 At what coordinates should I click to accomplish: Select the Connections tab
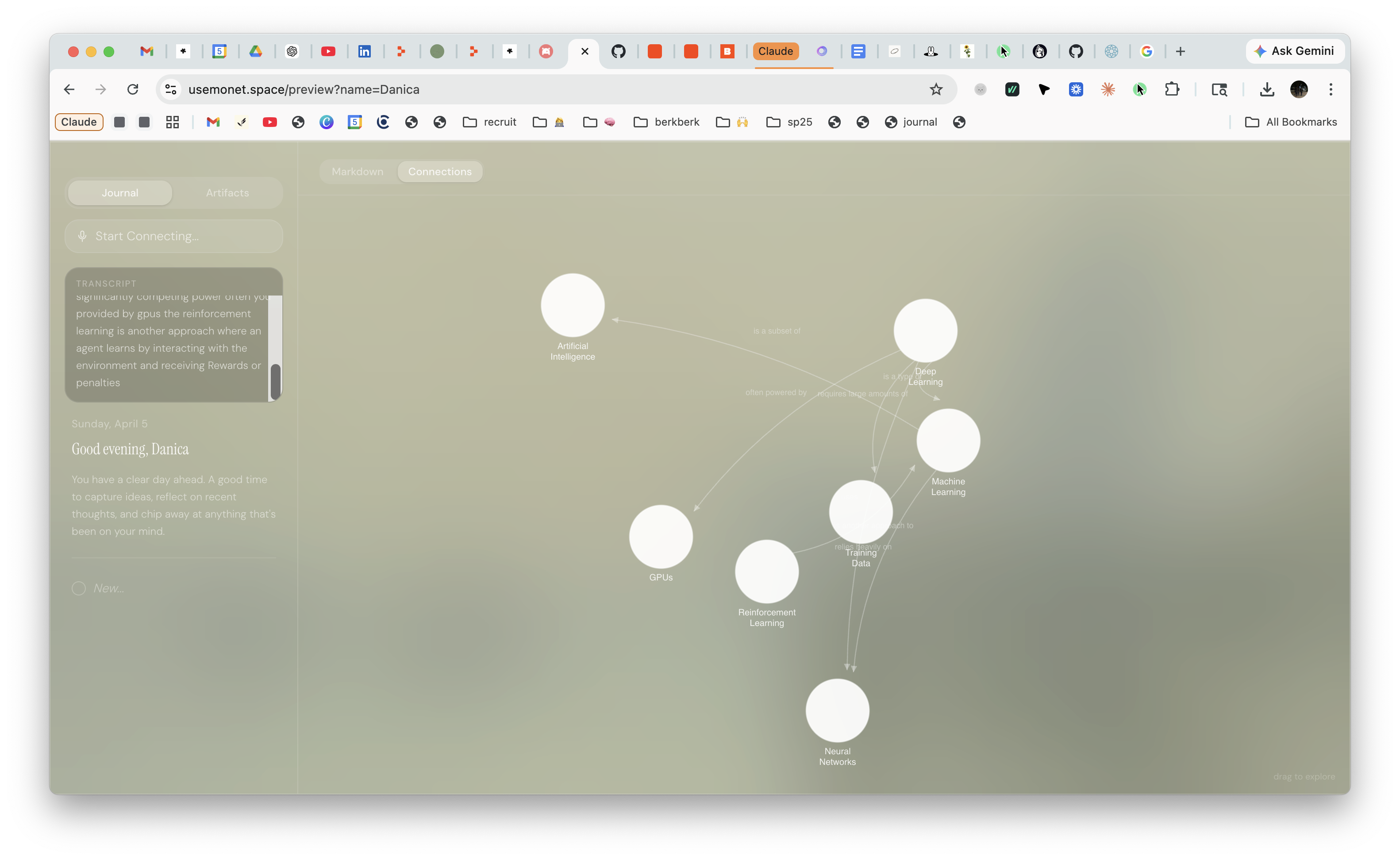tap(440, 172)
